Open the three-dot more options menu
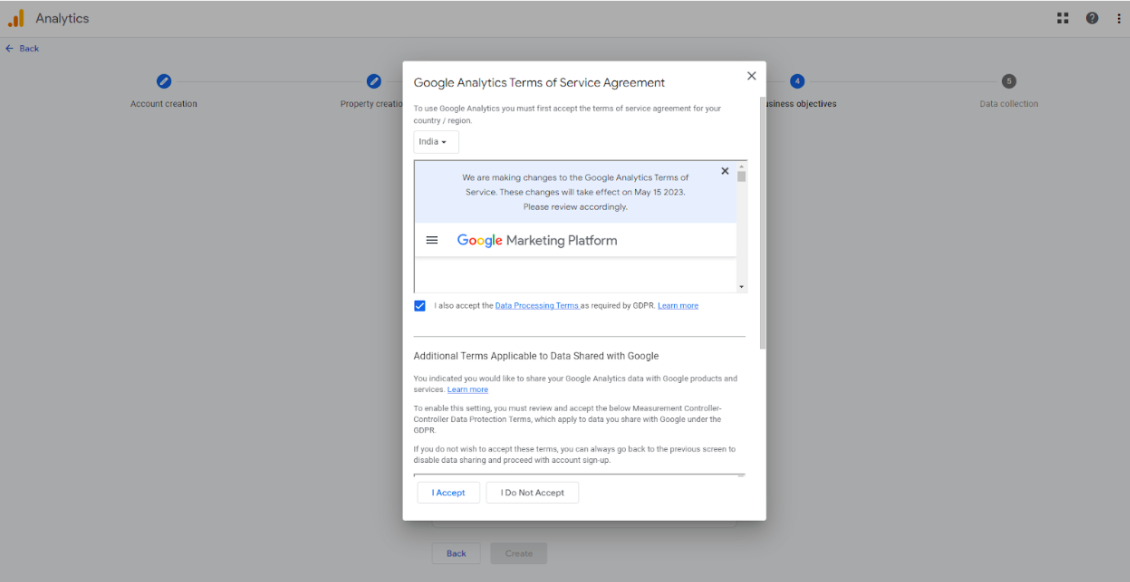Viewport: 1130px width, 582px height. [x=1119, y=18]
